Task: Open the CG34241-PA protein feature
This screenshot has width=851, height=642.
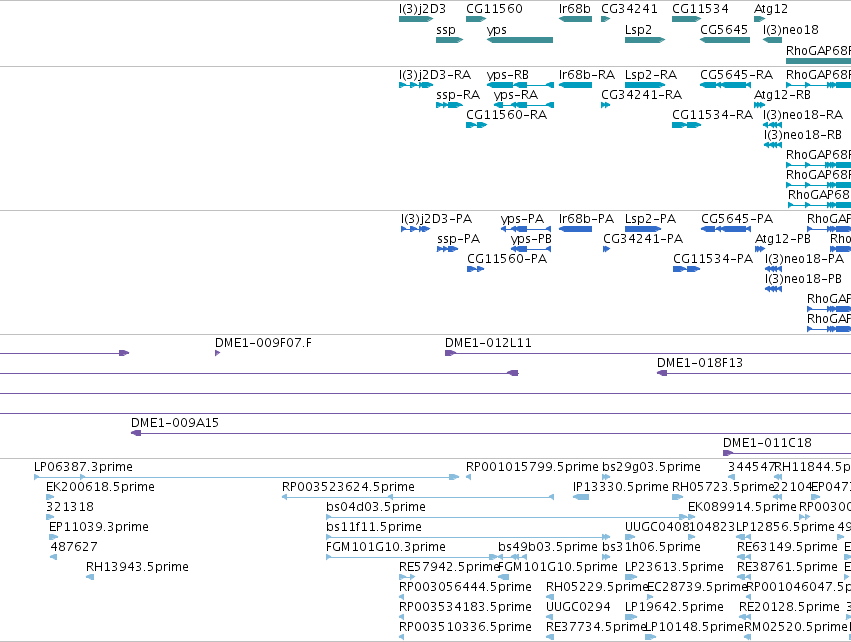Action: [x=606, y=249]
